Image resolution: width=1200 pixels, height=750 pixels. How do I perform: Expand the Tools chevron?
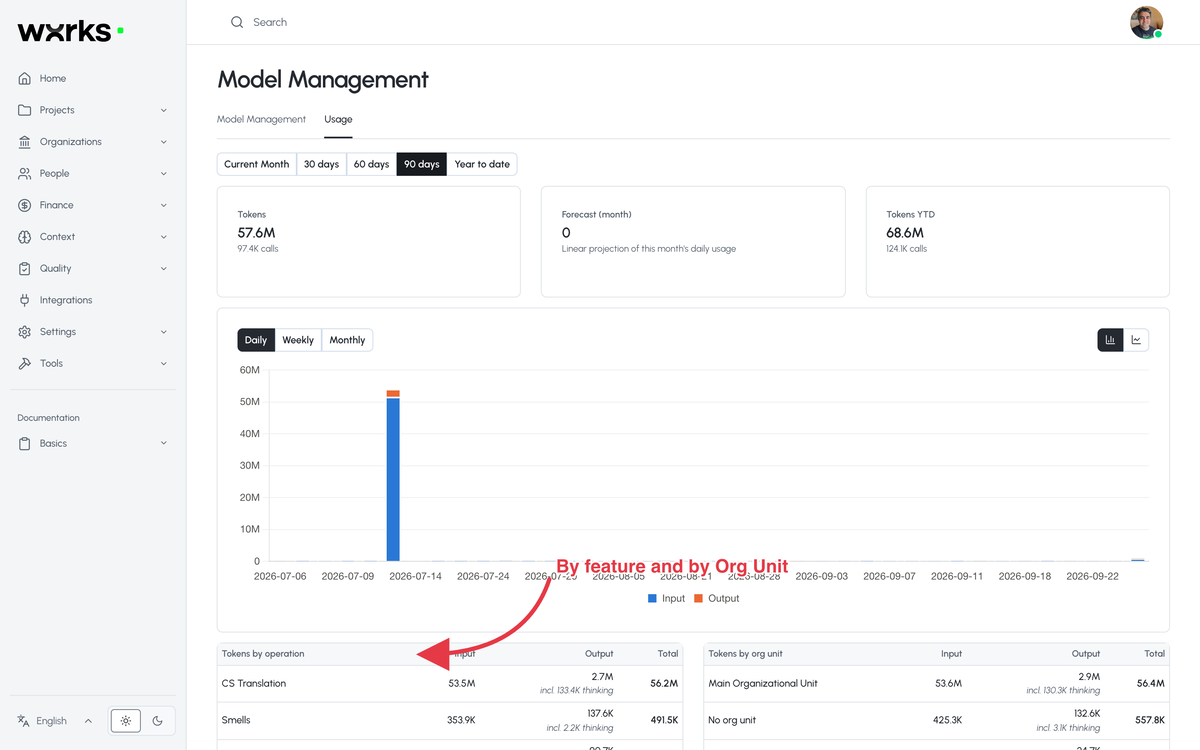[x=164, y=363]
